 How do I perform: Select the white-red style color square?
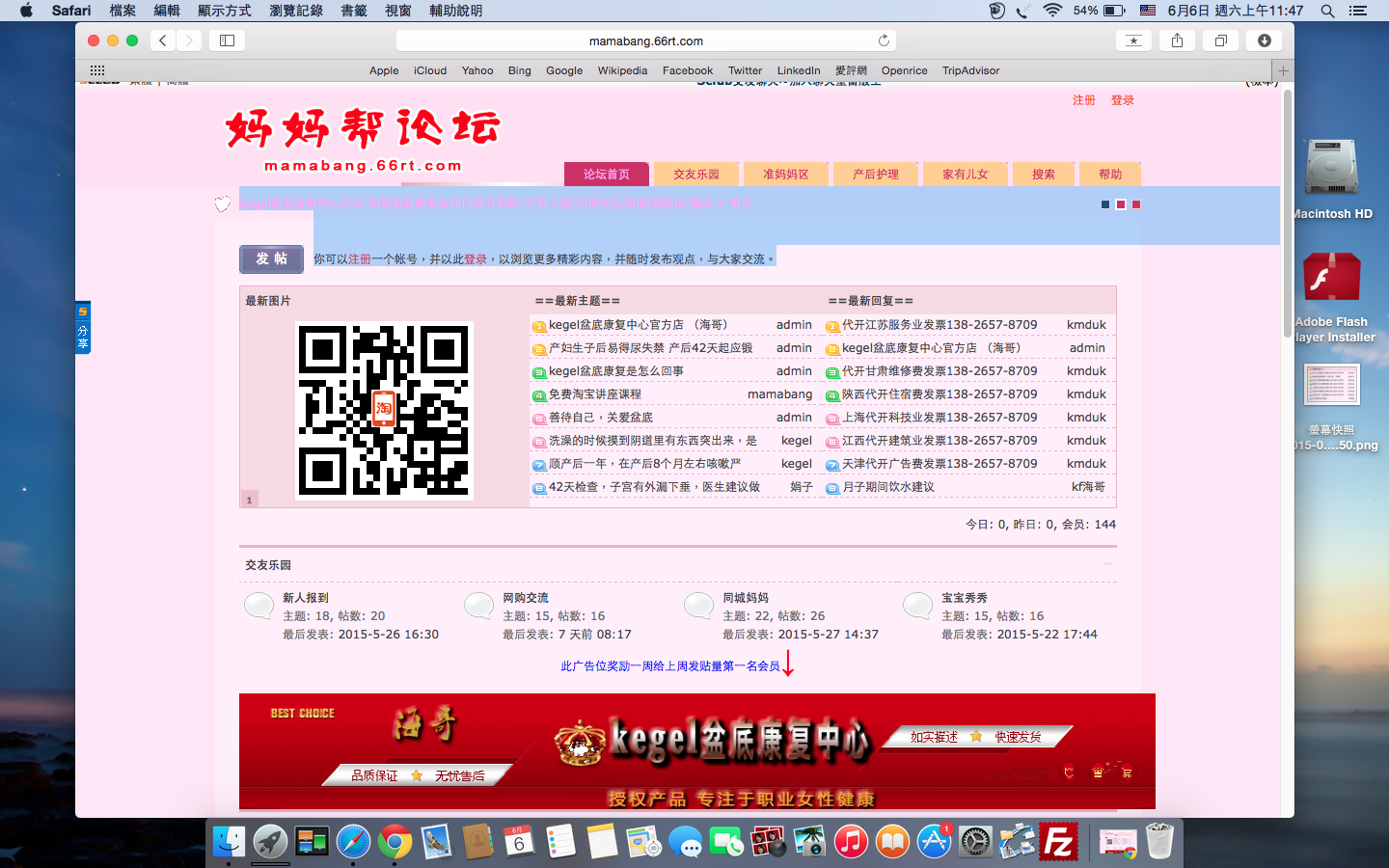1121,204
